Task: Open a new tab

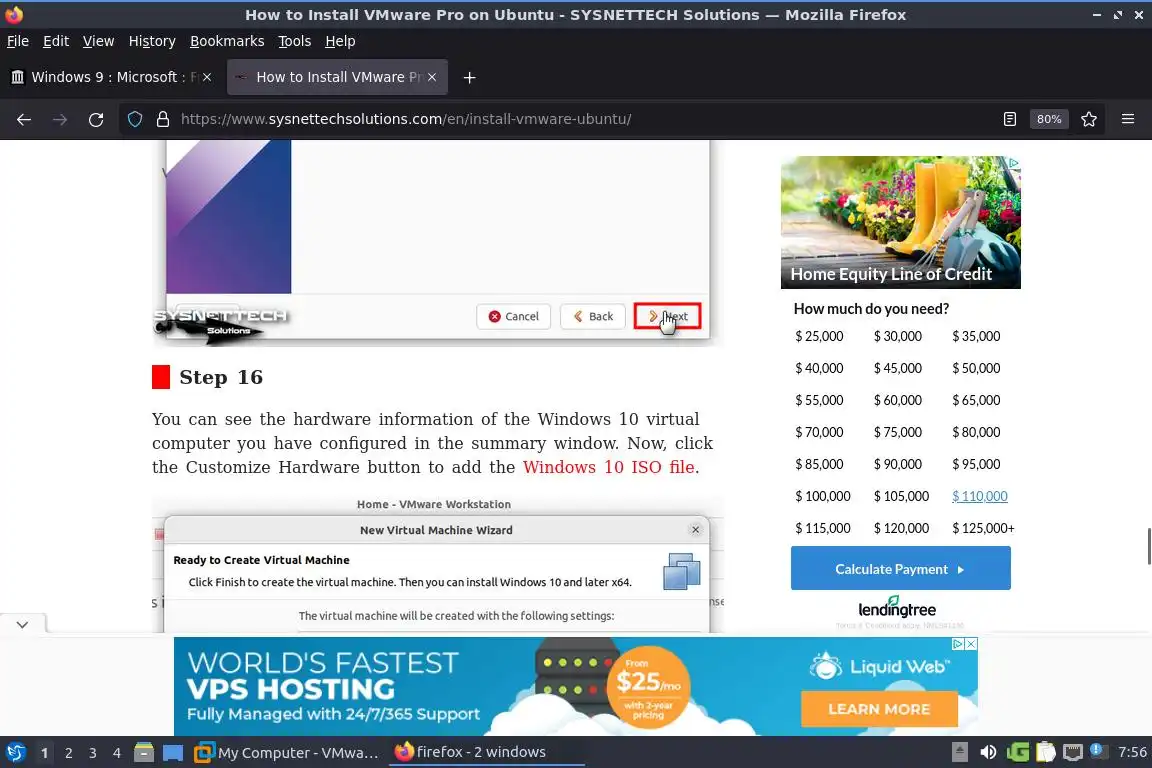Action: 469,77
